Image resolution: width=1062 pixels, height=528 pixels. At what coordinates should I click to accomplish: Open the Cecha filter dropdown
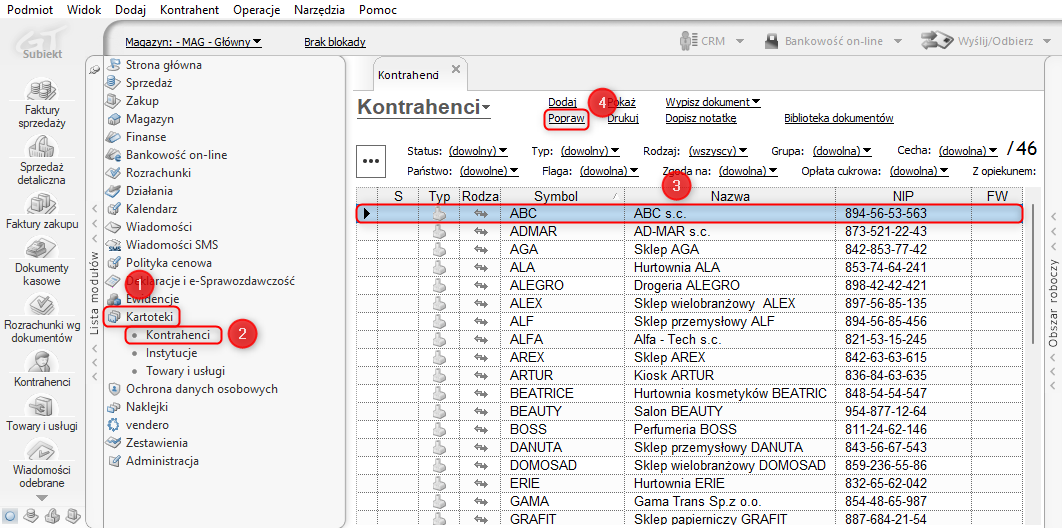pyautogui.click(x=967, y=150)
